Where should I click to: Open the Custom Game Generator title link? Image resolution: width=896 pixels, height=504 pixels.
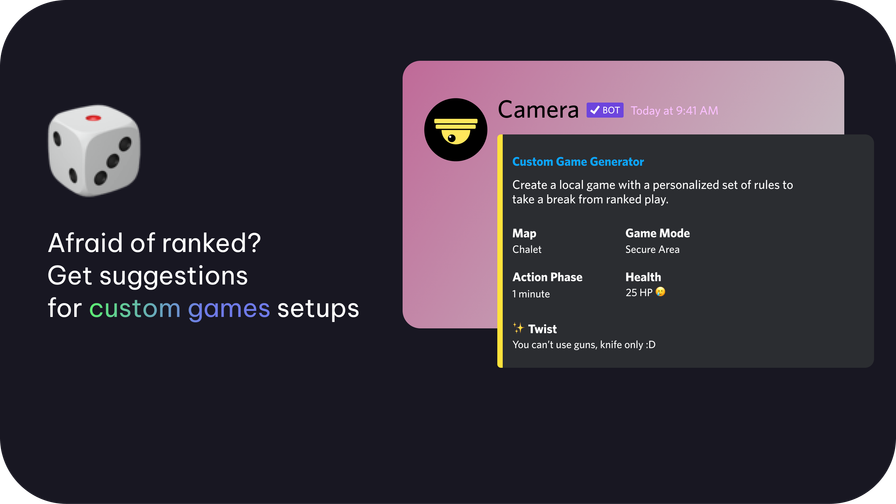pyautogui.click(x=578, y=162)
